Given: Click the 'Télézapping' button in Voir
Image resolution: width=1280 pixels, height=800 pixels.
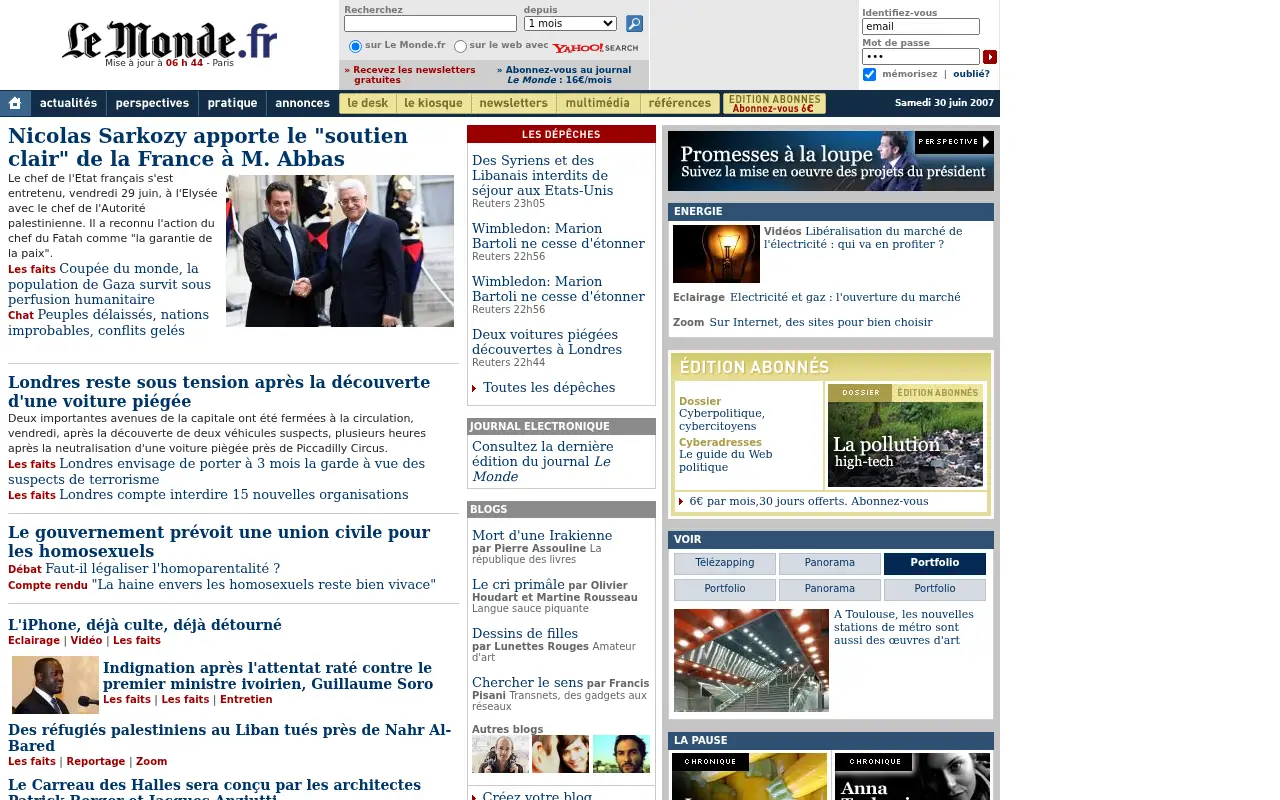Looking at the screenshot, I should 725,563.
